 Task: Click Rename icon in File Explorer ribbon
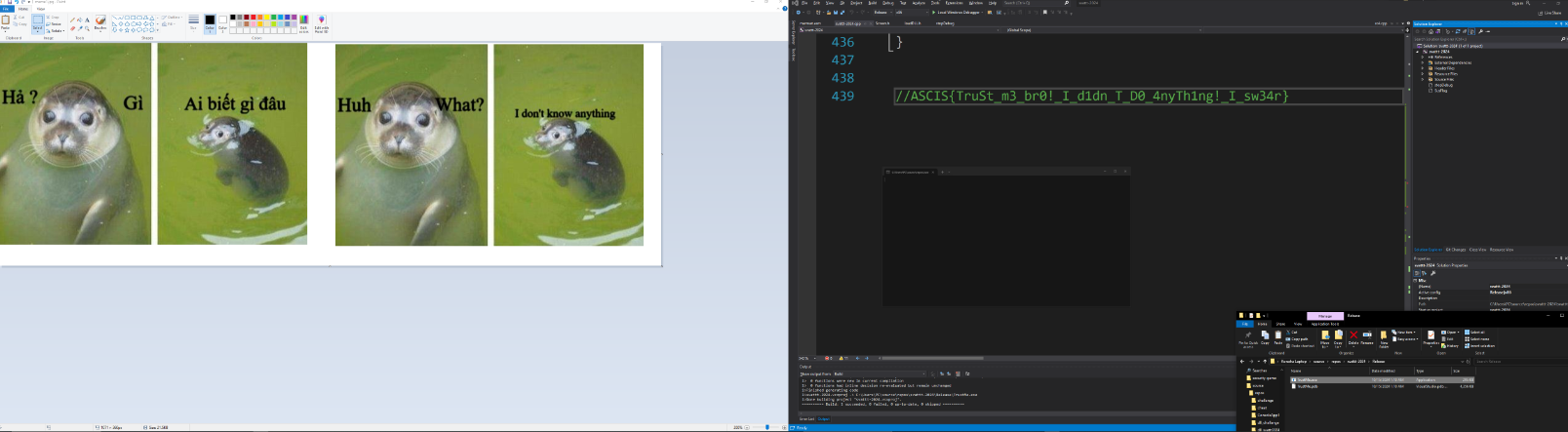coord(1367,336)
